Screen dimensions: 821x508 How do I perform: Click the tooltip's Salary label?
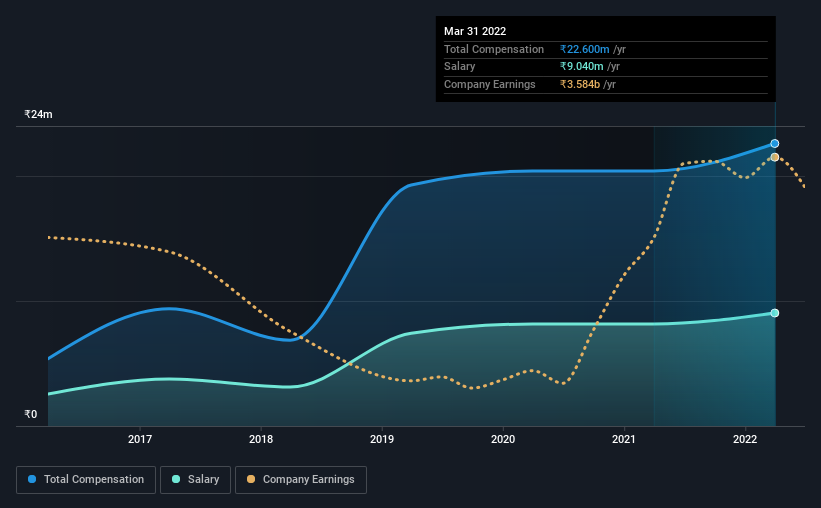coord(459,67)
